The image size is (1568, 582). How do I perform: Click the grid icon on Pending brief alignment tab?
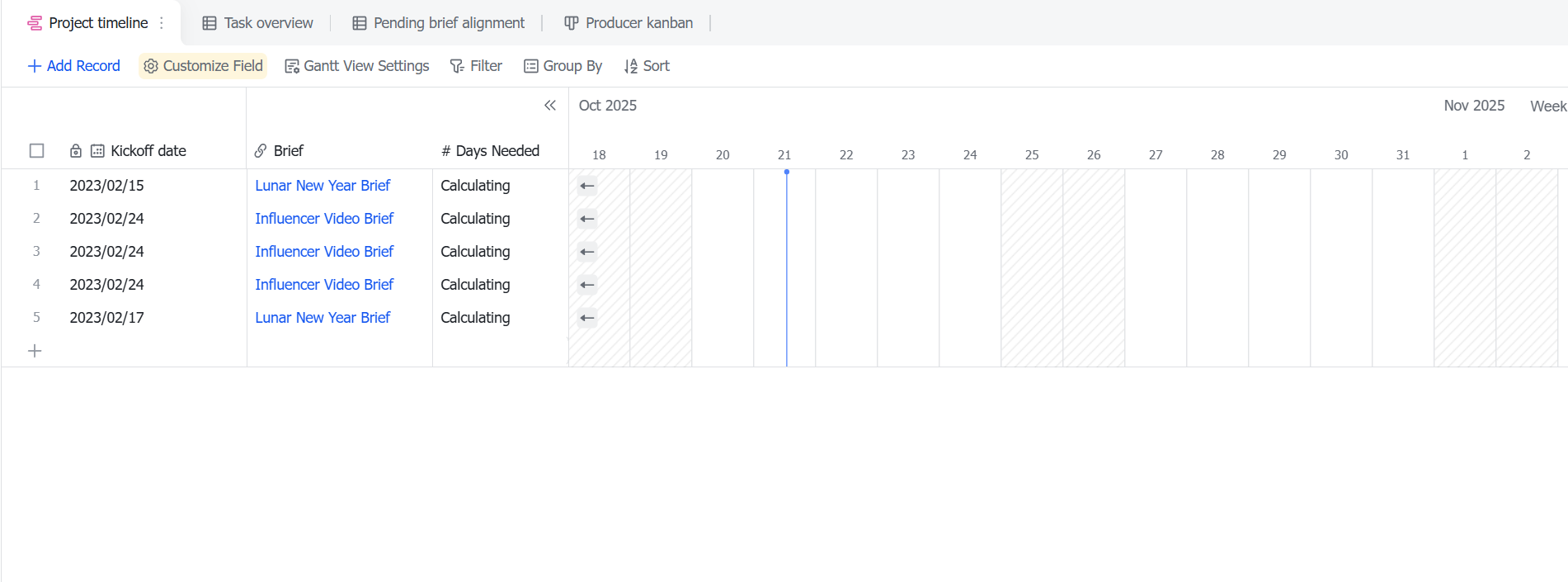point(360,23)
